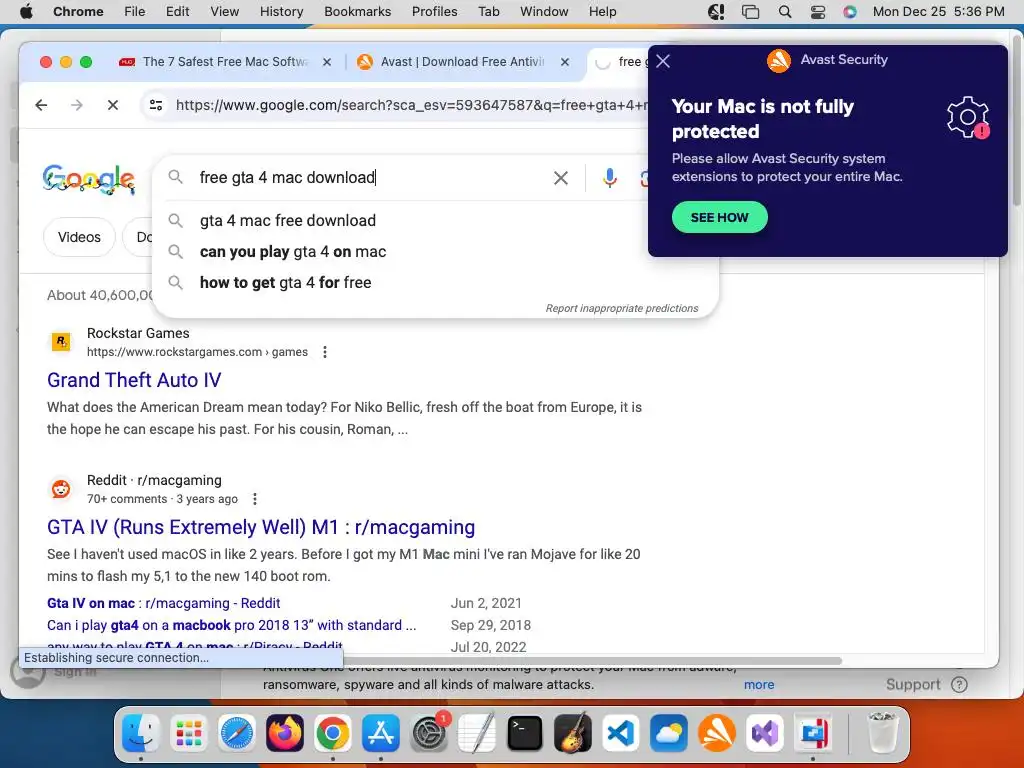Screen dimensions: 1024x768
Task: Open TextEdit from the Dock
Action: 477,733
